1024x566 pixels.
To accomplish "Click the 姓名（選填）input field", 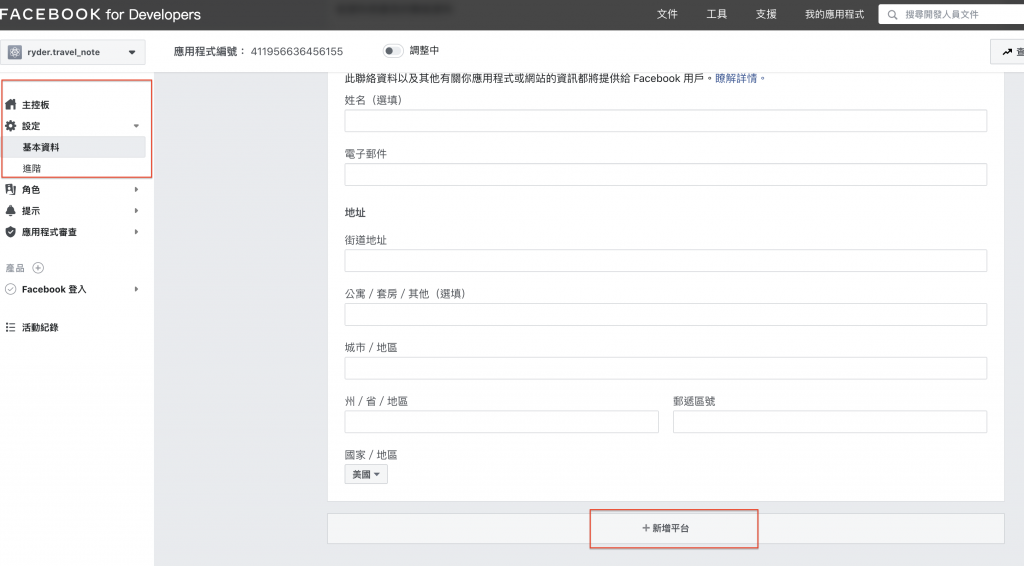I will coord(665,121).
